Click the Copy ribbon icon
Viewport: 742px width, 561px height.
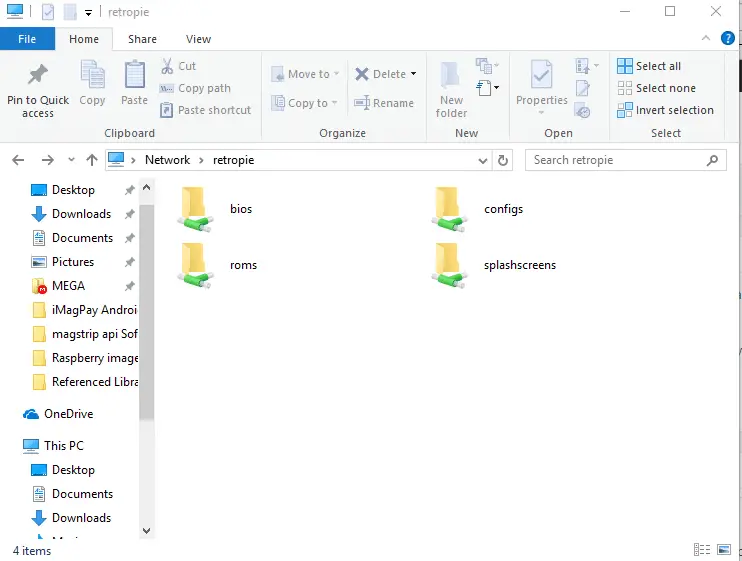click(92, 75)
